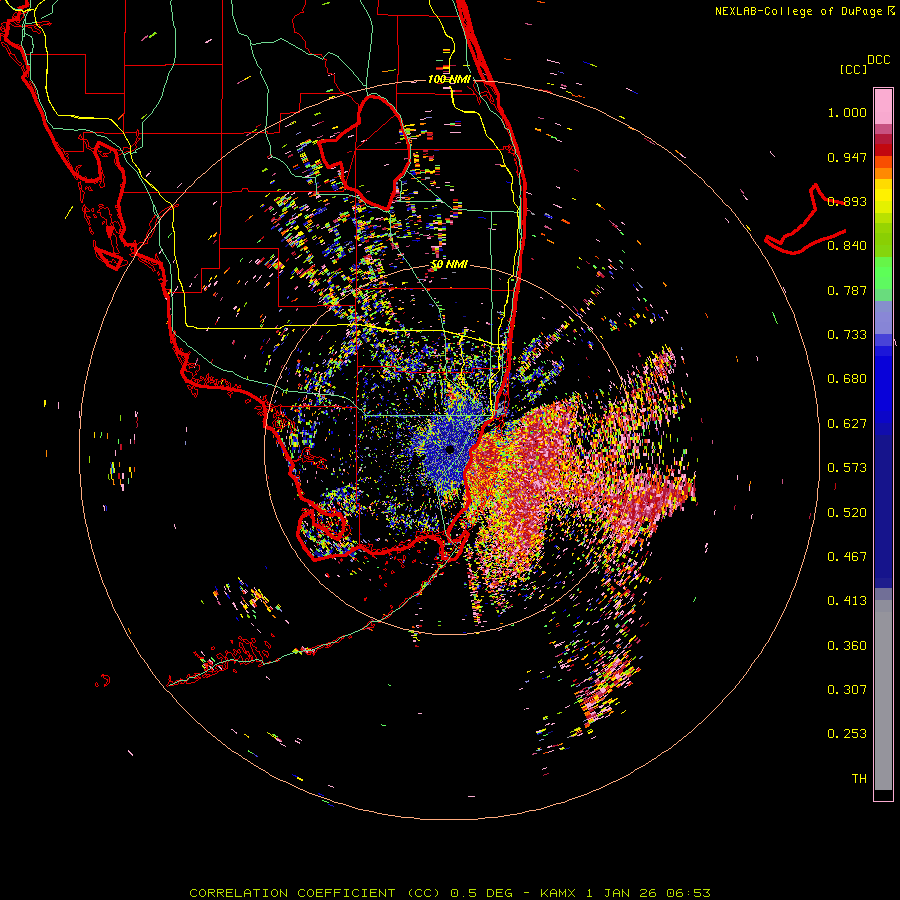Screen dimensions: 900x900
Task: Pick the light pink segment of the color bar
Action: pos(883,107)
